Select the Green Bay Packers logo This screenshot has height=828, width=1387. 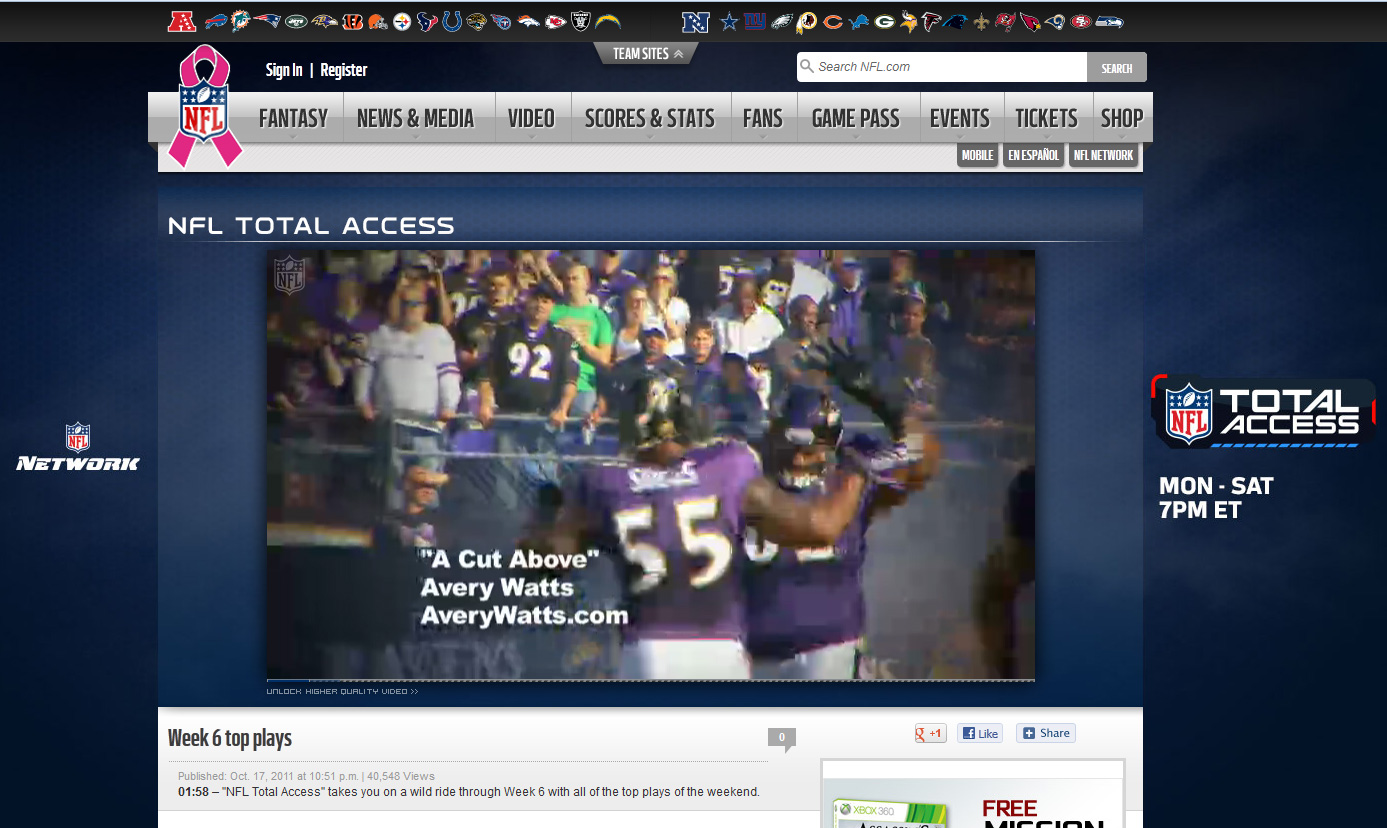coord(884,21)
